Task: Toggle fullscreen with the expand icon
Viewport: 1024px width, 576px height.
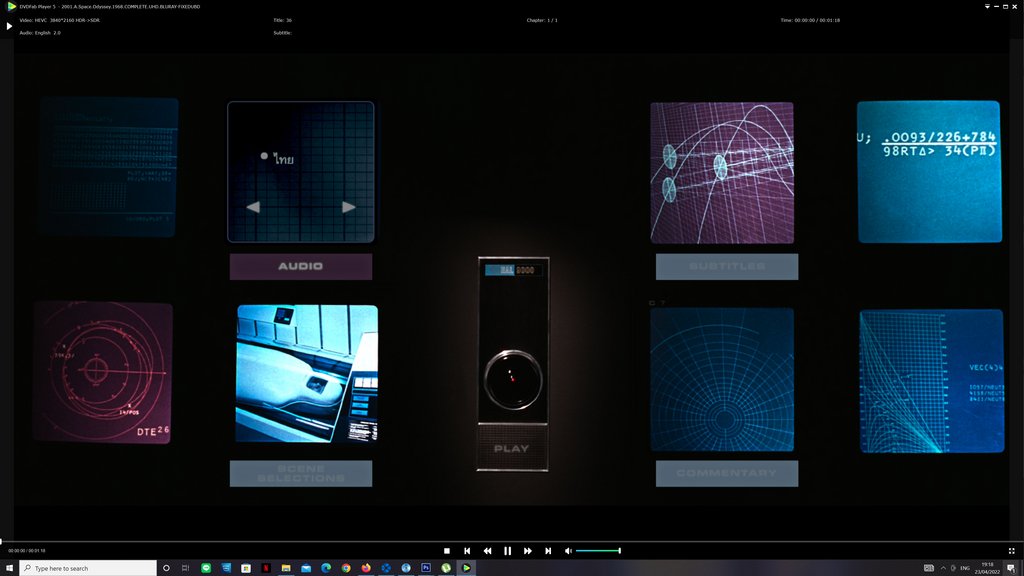Action: [1012, 551]
